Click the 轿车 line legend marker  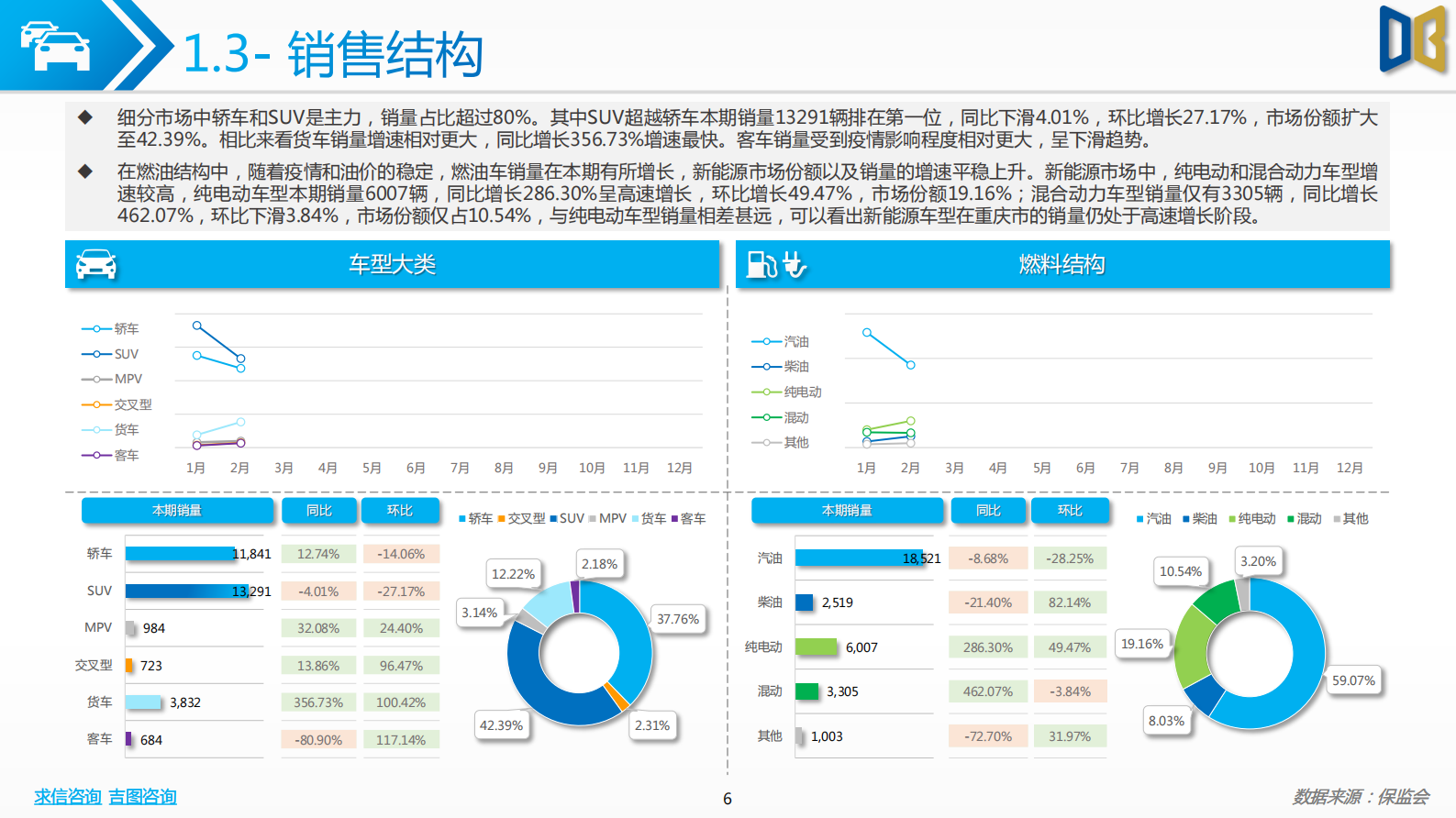(x=96, y=328)
